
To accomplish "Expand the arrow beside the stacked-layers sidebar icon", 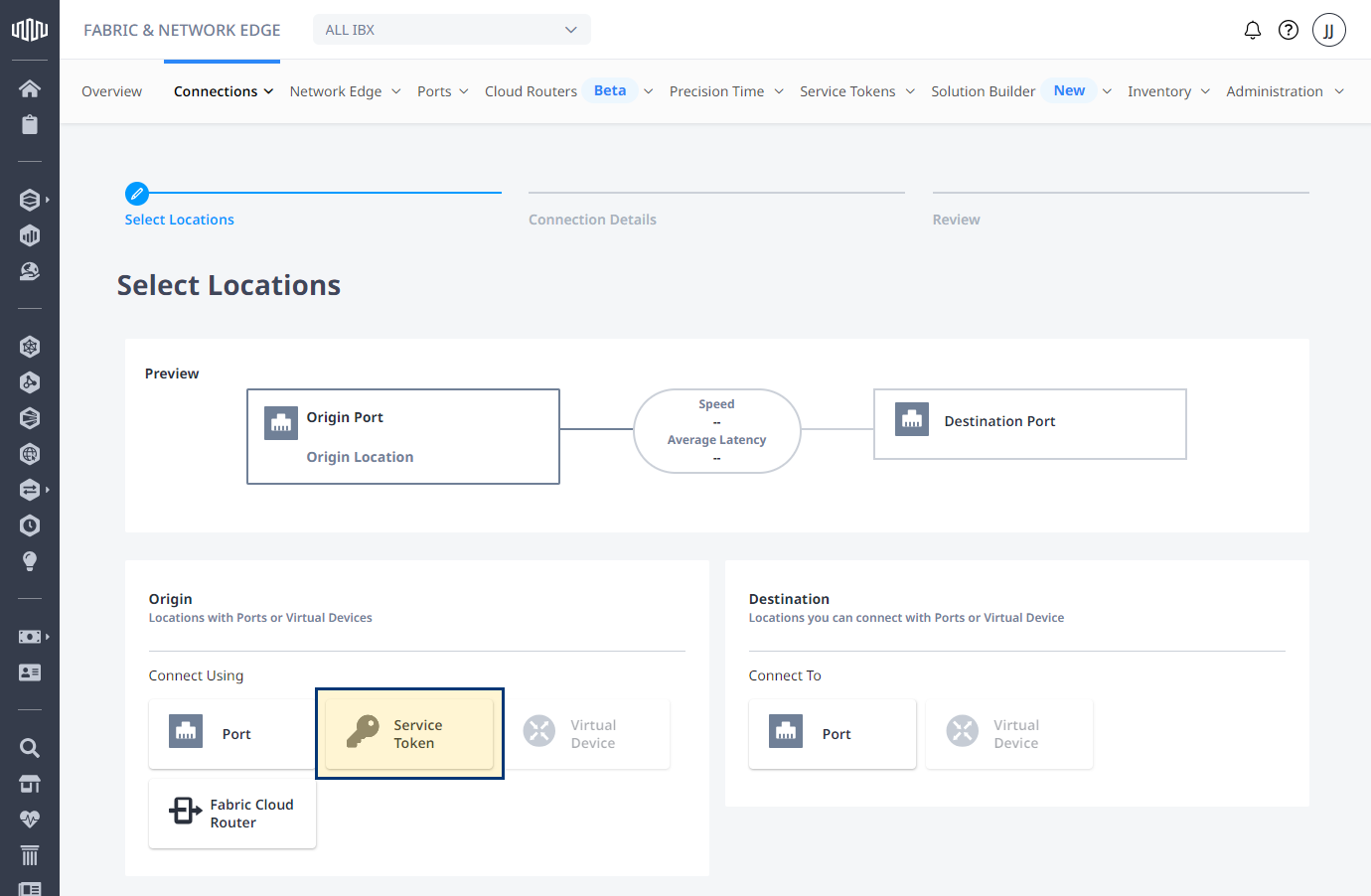I will click(47, 200).
